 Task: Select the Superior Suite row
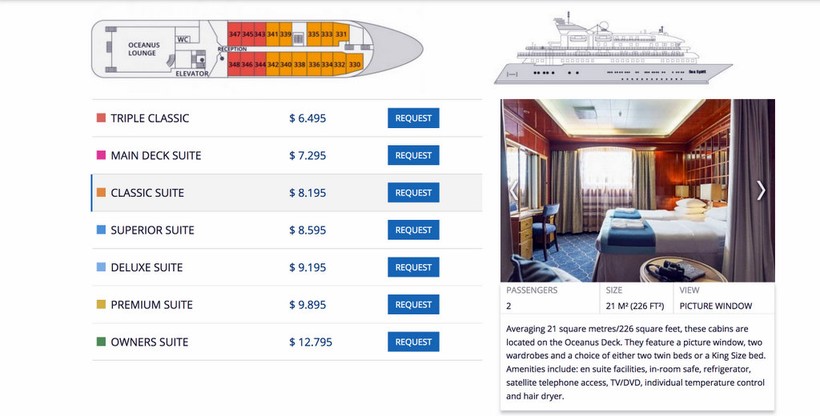click(x=287, y=230)
